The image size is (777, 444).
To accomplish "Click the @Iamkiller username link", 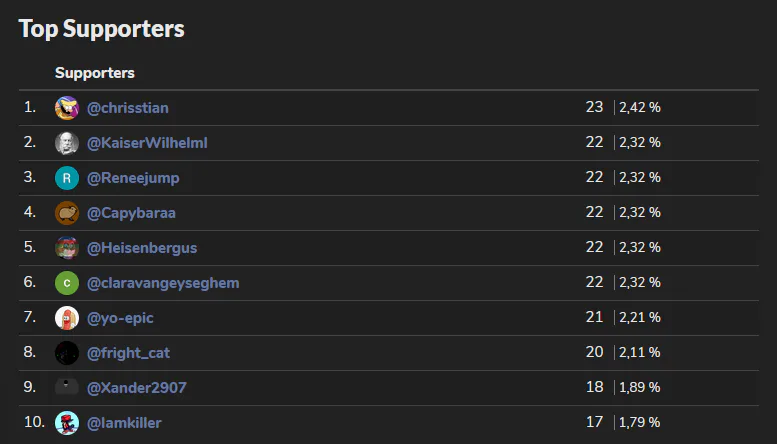I will (124, 423).
